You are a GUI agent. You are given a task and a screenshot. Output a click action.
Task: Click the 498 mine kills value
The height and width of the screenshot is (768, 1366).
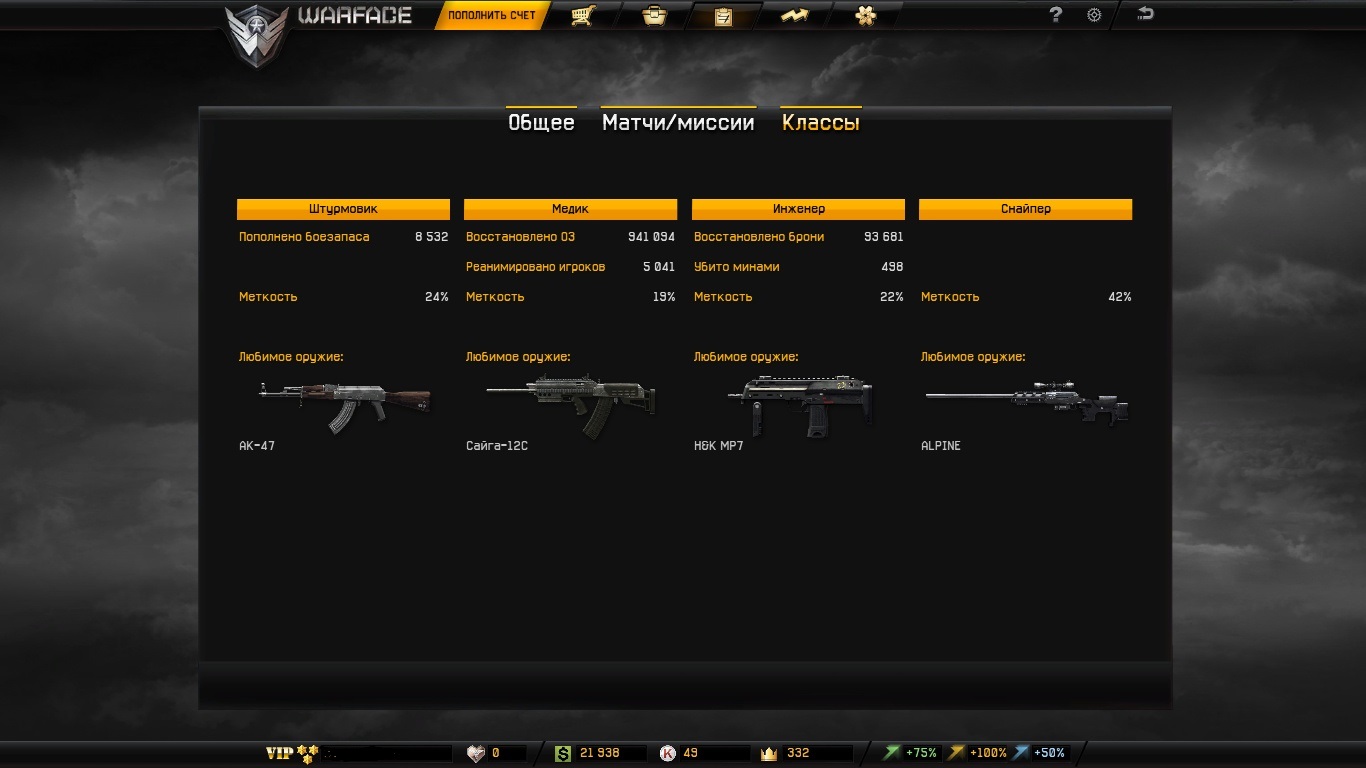pyautogui.click(x=892, y=267)
